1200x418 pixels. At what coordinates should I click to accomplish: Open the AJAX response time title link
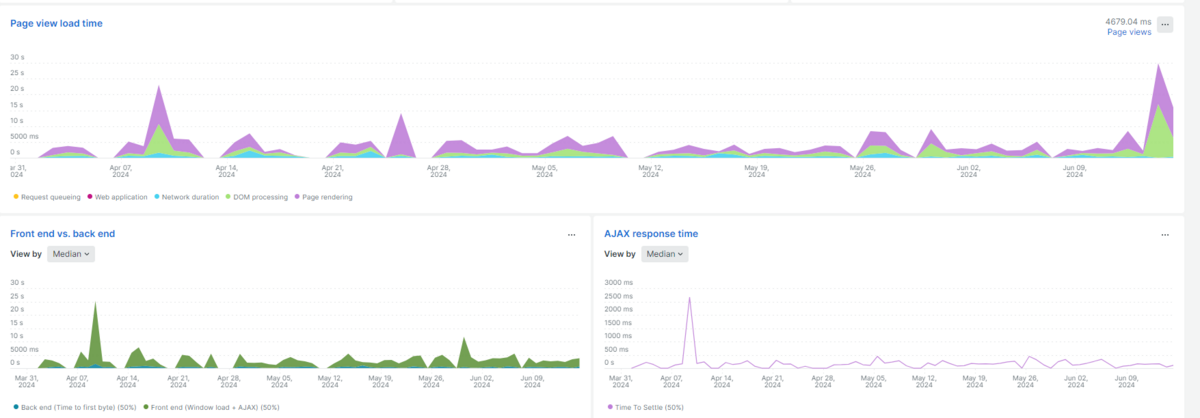click(651, 233)
